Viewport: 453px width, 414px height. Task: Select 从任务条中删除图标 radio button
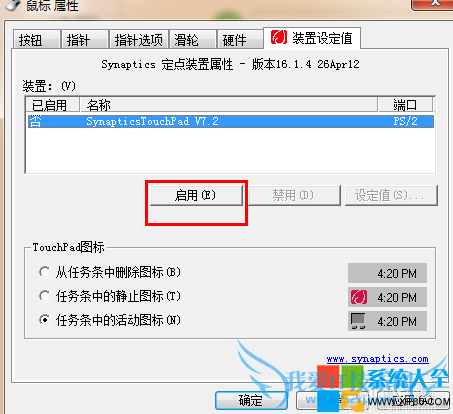point(44,272)
